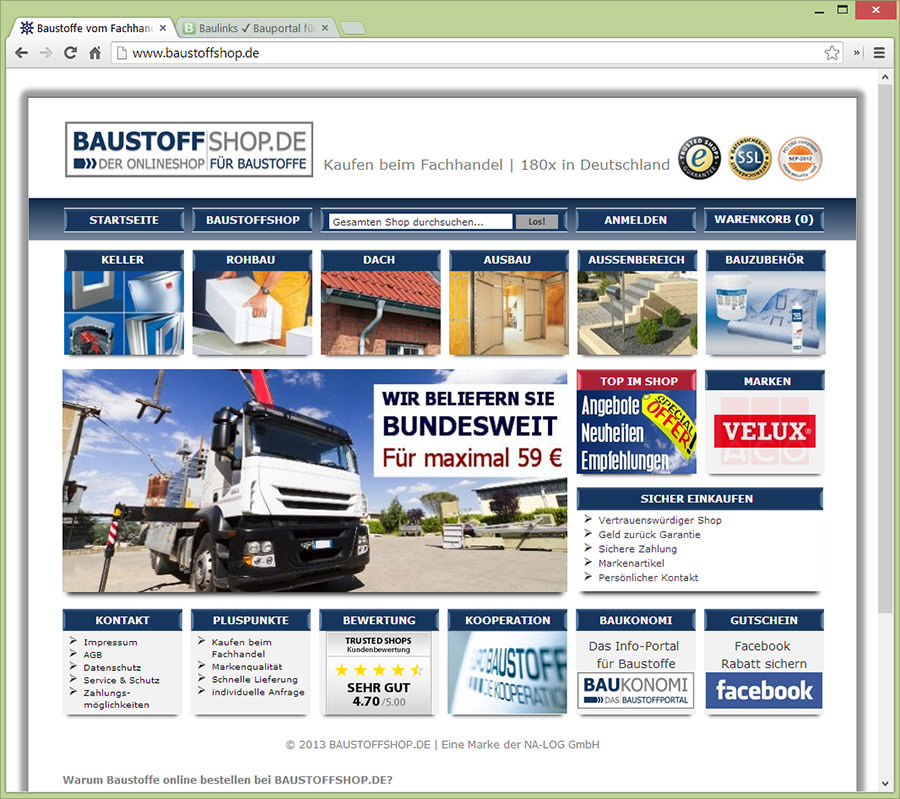900x799 pixels.
Task: Open ANMELDEN to log in
Action: pos(635,220)
